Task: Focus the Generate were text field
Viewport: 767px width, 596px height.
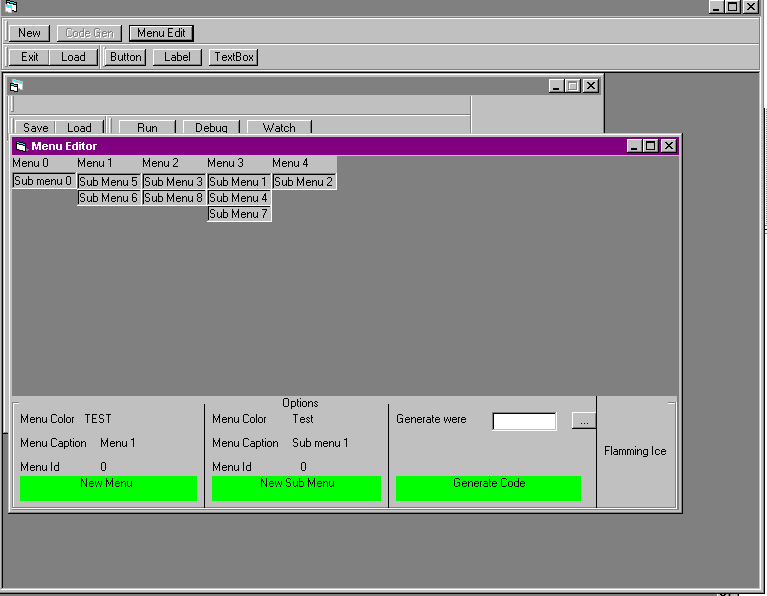Action: point(524,421)
